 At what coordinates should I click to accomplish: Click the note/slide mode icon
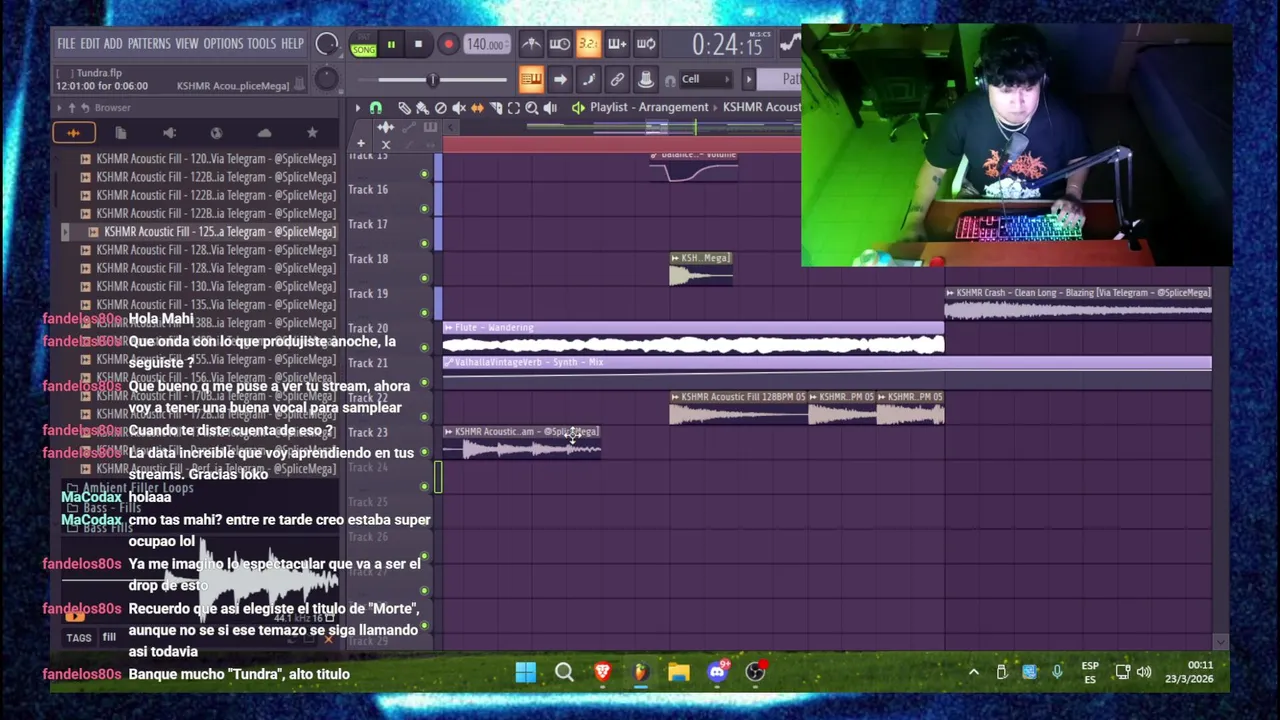pos(588,79)
